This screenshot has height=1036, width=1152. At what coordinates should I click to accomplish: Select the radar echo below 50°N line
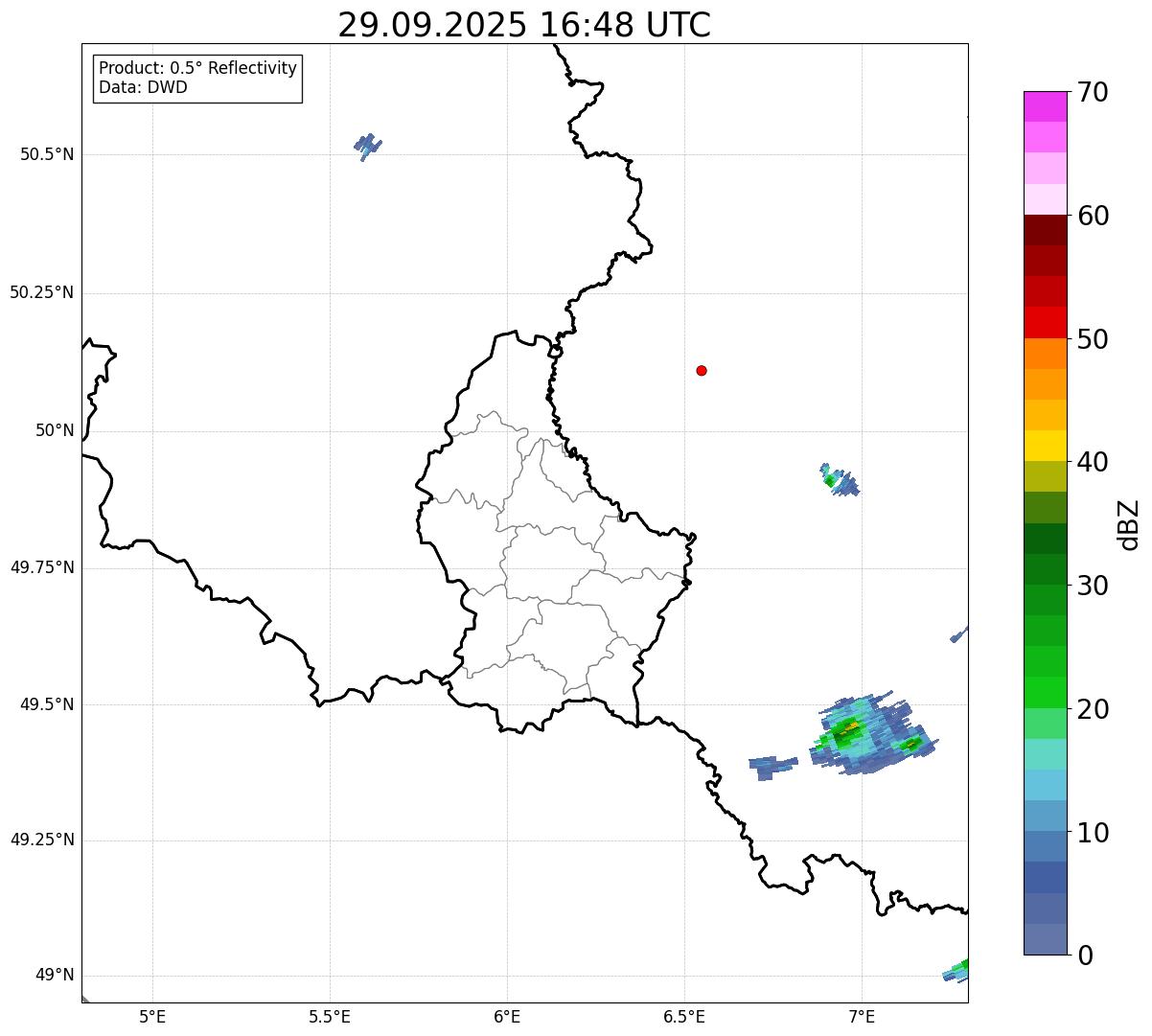pos(840,479)
